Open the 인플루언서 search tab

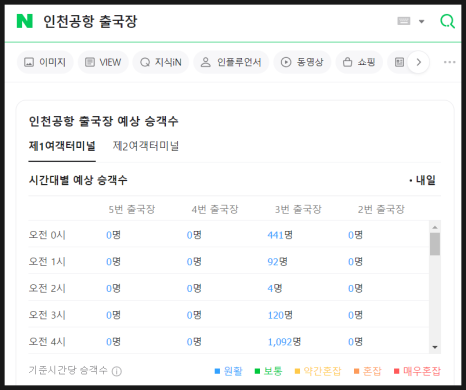[x=231, y=62]
